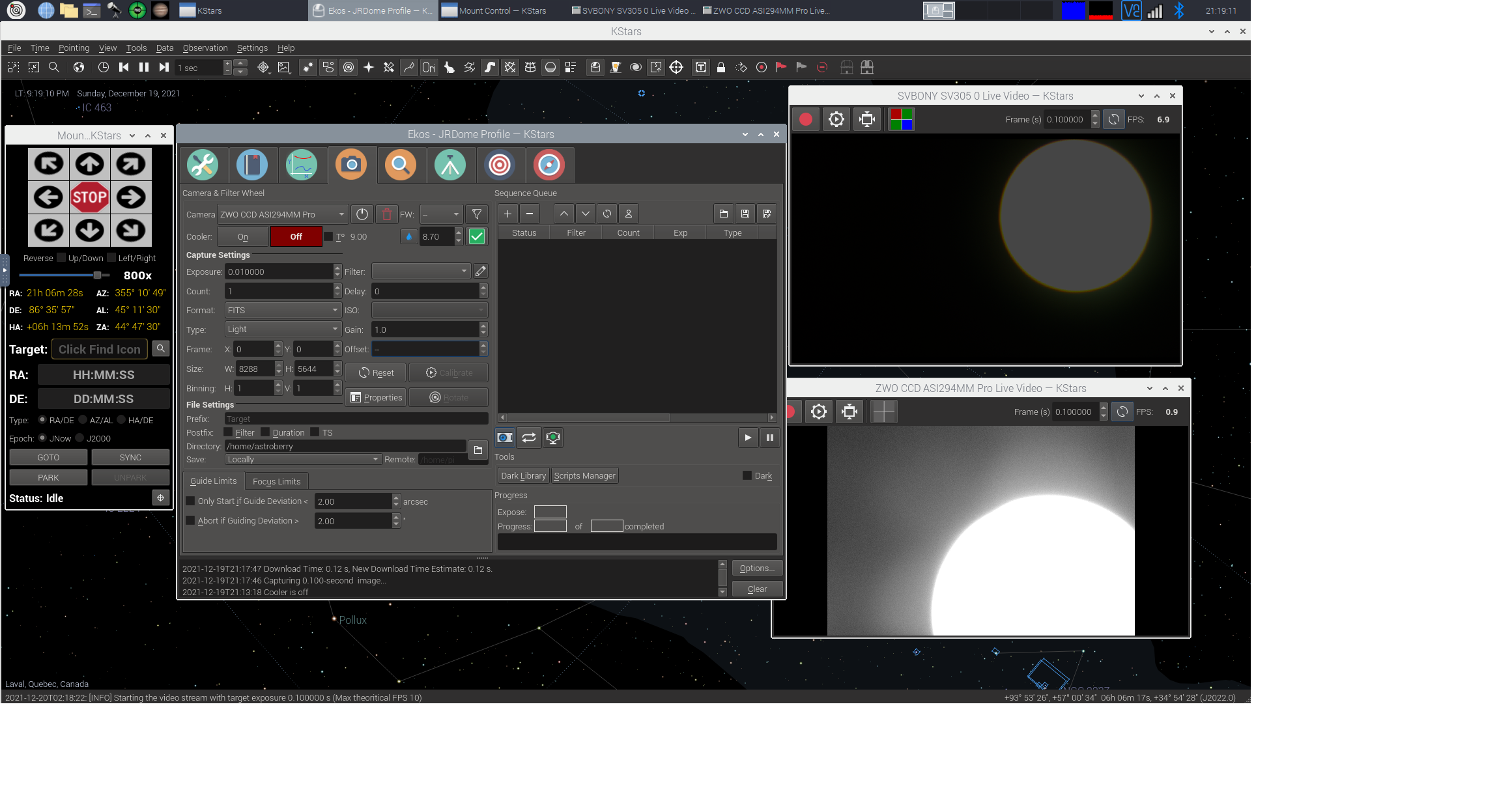Screen dimensions: 1512x812
Task: Open the Ekos Guide module icon
Action: pos(549,165)
